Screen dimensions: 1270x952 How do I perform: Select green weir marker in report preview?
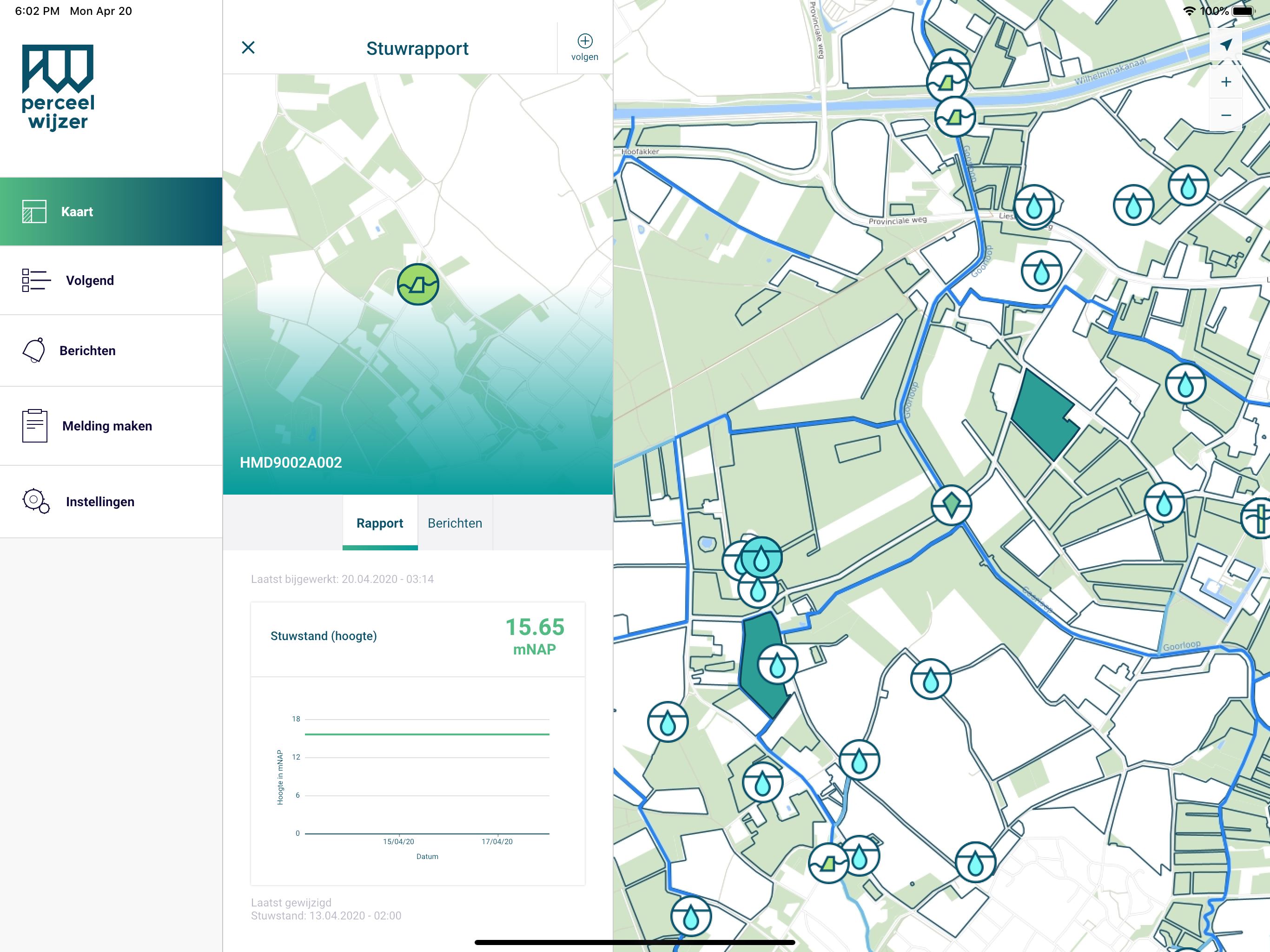pyautogui.click(x=418, y=284)
